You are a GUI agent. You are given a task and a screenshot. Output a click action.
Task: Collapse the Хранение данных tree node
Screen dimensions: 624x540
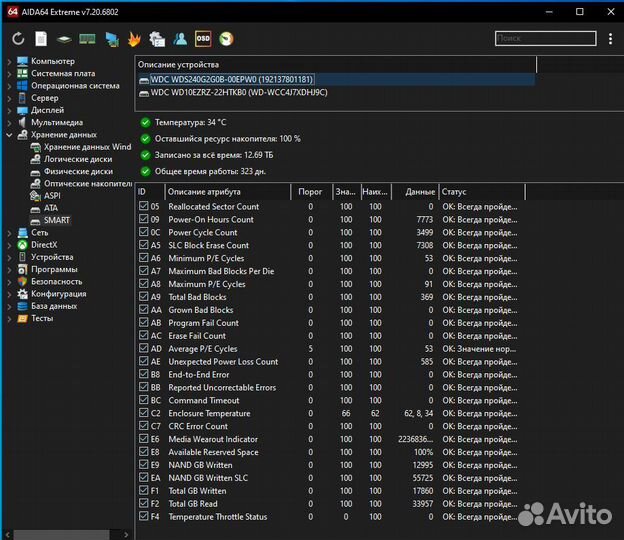pos(9,134)
